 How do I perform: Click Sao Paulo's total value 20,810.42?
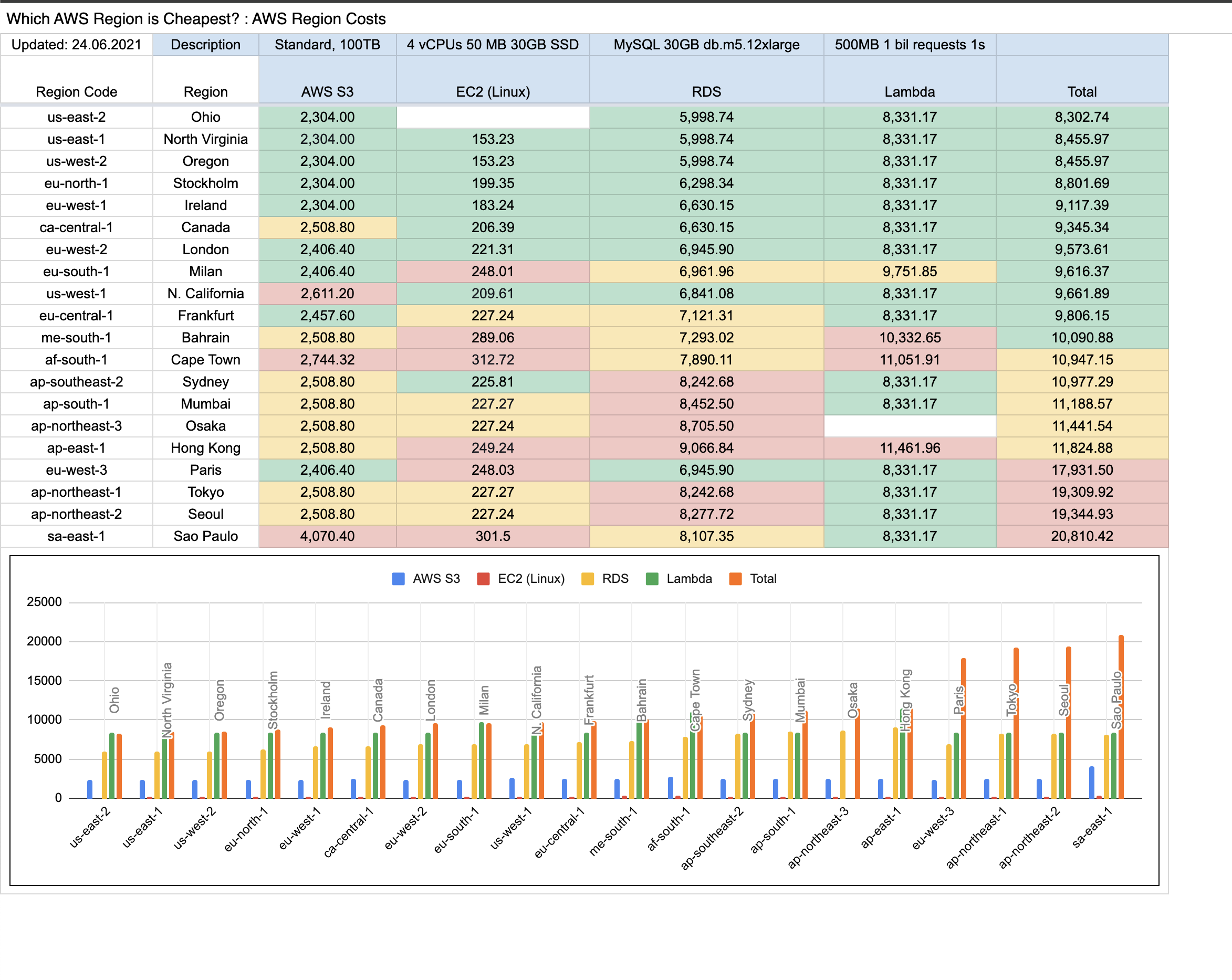click(x=1082, y=536)
